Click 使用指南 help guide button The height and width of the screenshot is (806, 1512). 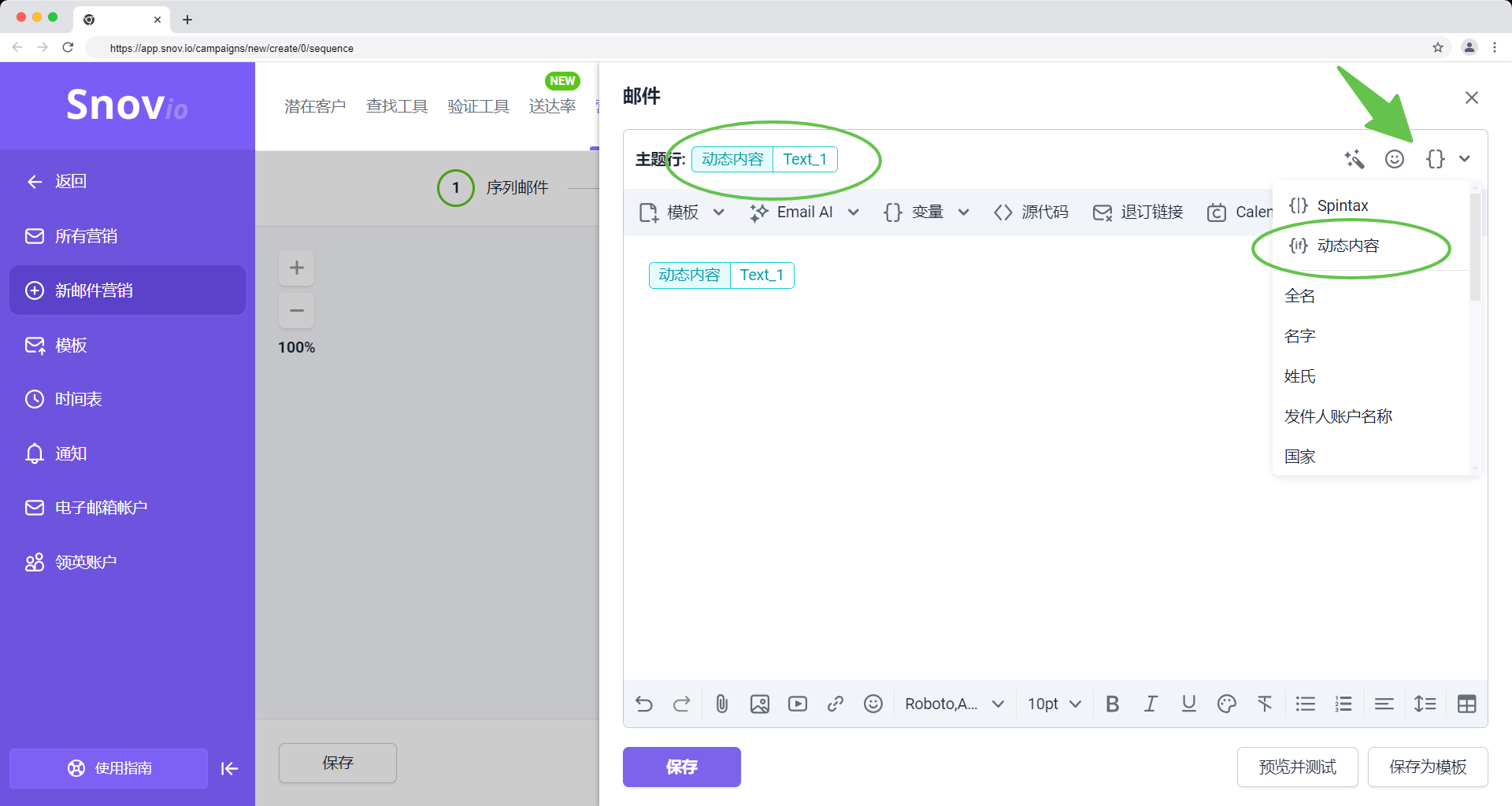109,768
